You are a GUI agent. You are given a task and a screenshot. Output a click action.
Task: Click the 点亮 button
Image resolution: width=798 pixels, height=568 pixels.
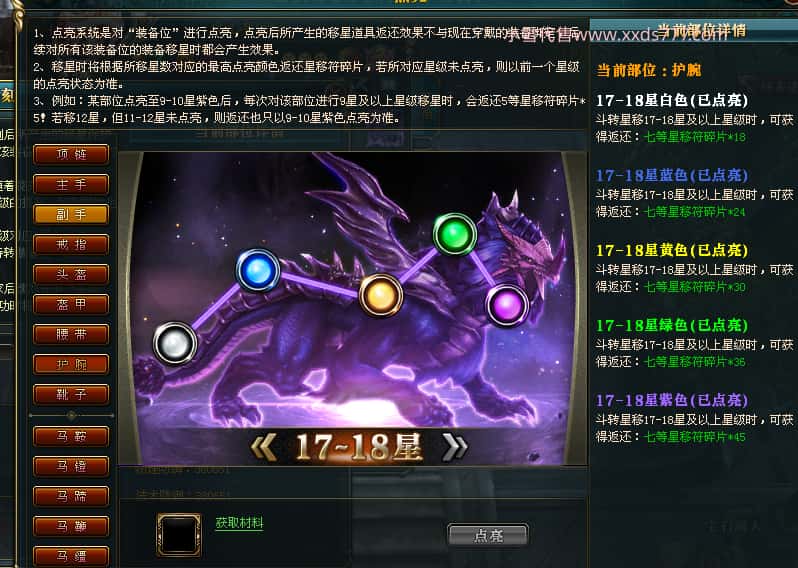tap(488, 535)
